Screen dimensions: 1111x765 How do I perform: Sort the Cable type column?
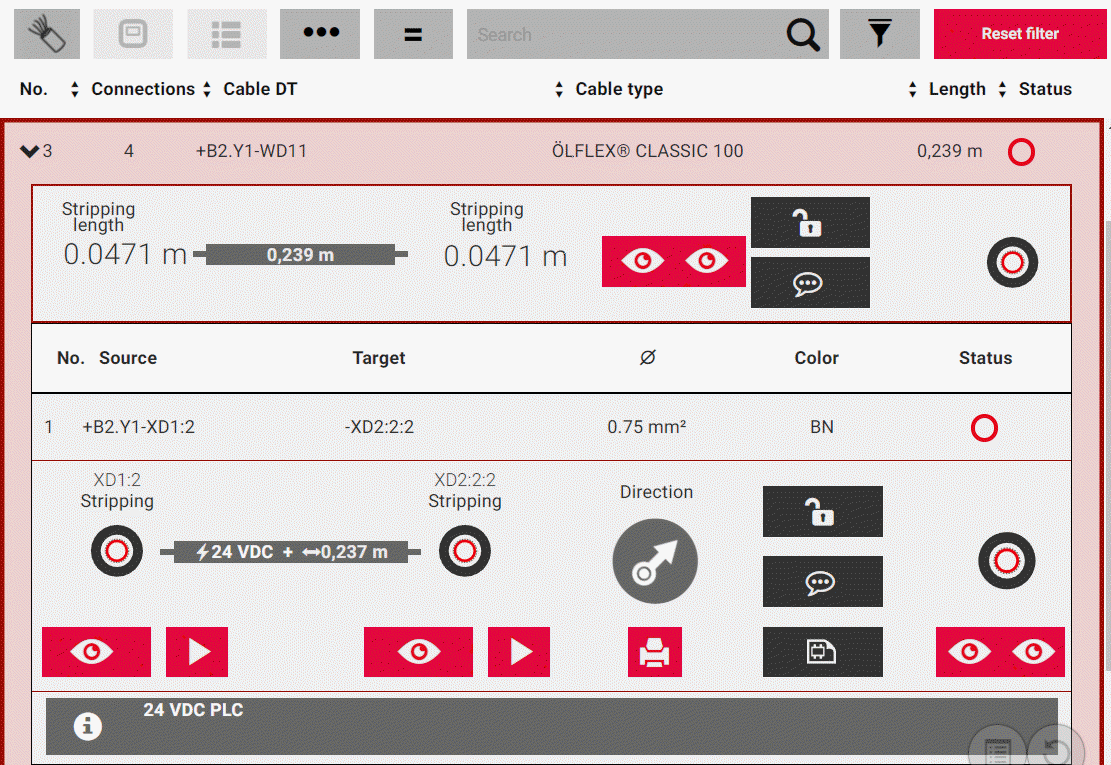[558, 88]
